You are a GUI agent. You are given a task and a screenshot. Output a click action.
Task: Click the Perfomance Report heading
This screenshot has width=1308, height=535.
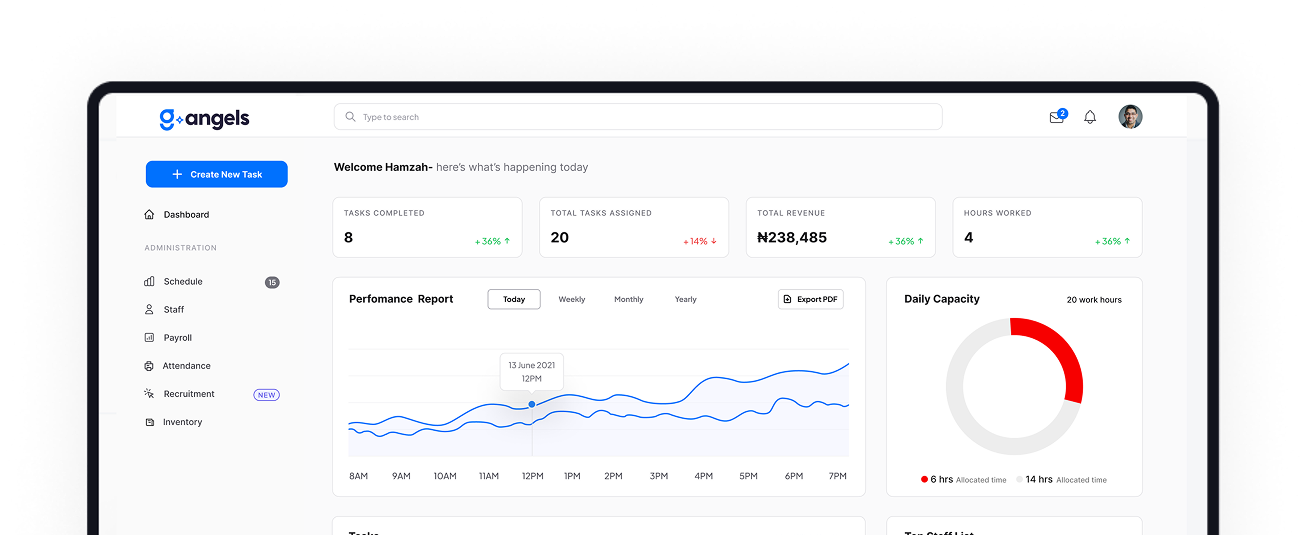pyautogui.click(x=401, y=299)
